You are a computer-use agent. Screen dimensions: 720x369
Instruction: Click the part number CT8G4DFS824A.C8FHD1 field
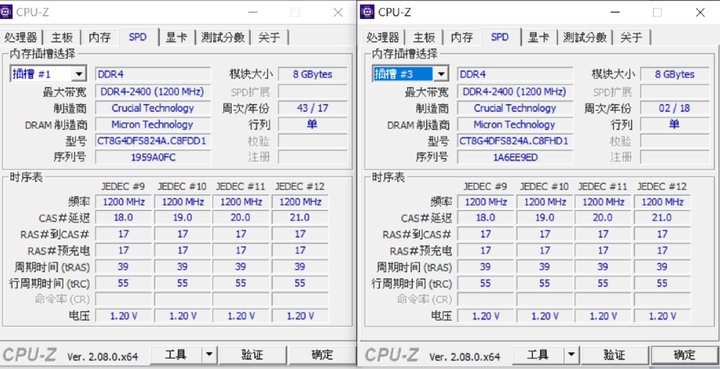(x=515, y=140)
